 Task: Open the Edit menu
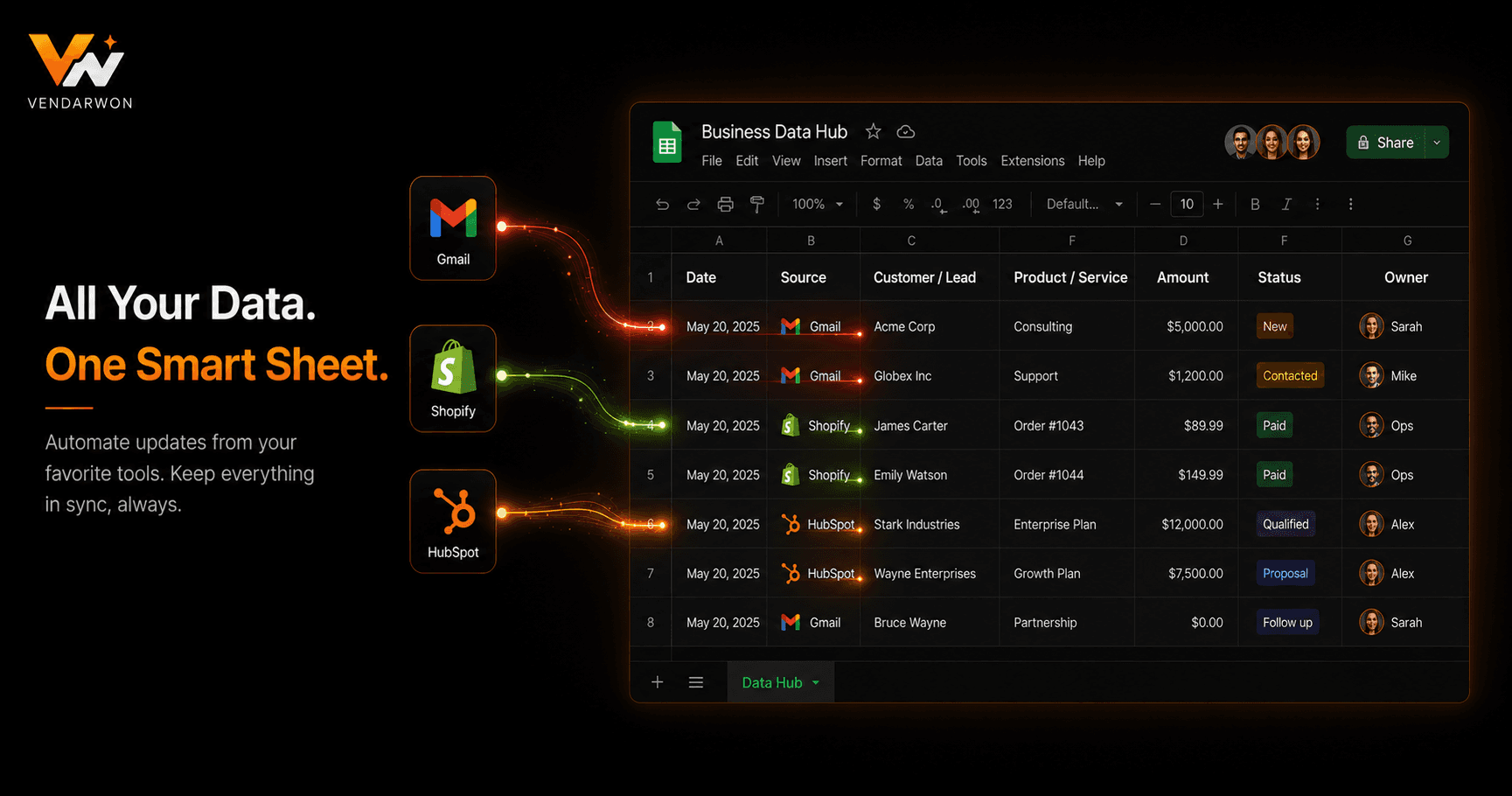click(747, 161)
